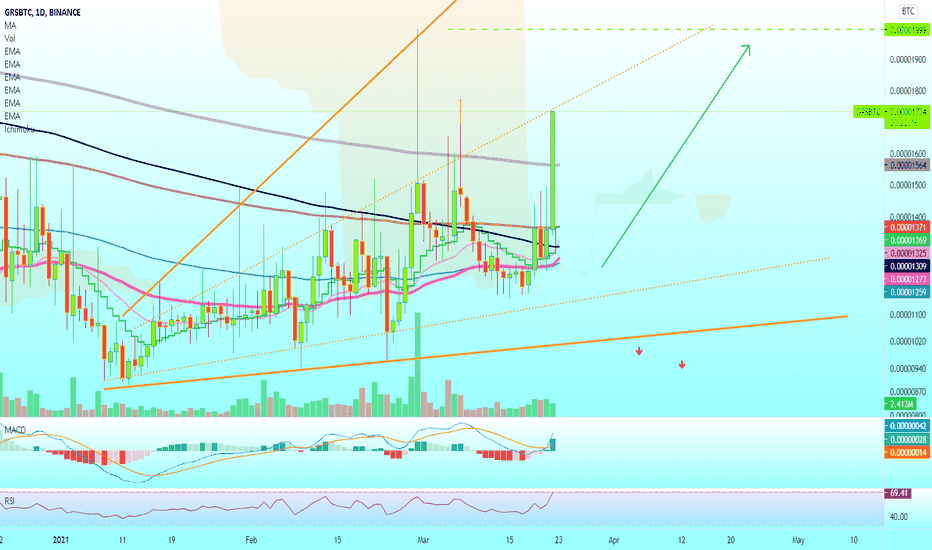Image resolution: width=932 pixels, height=550 pixels.
Task: Click the MA indicator label
Action: pyautogui.click(x=10, y=26)
